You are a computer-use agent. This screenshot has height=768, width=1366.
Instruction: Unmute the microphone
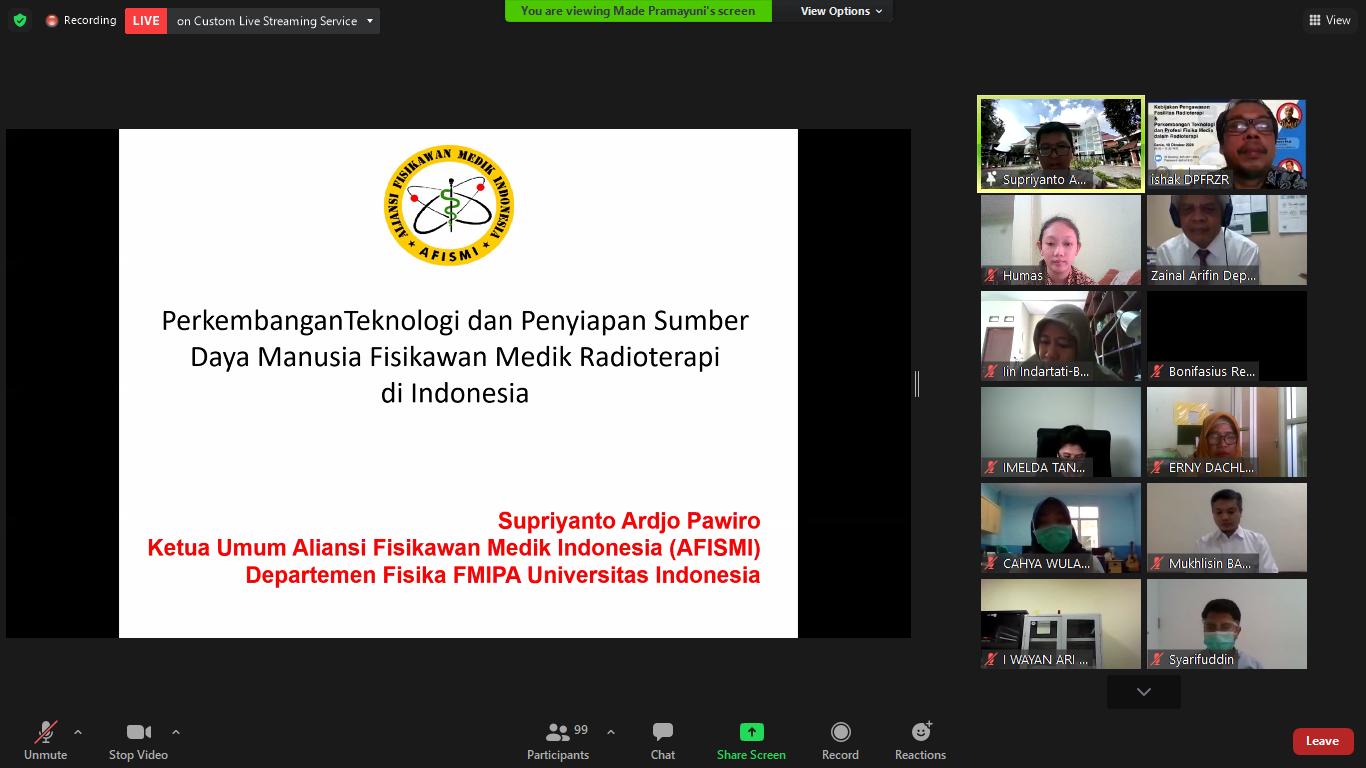click(x=46, y=741)
